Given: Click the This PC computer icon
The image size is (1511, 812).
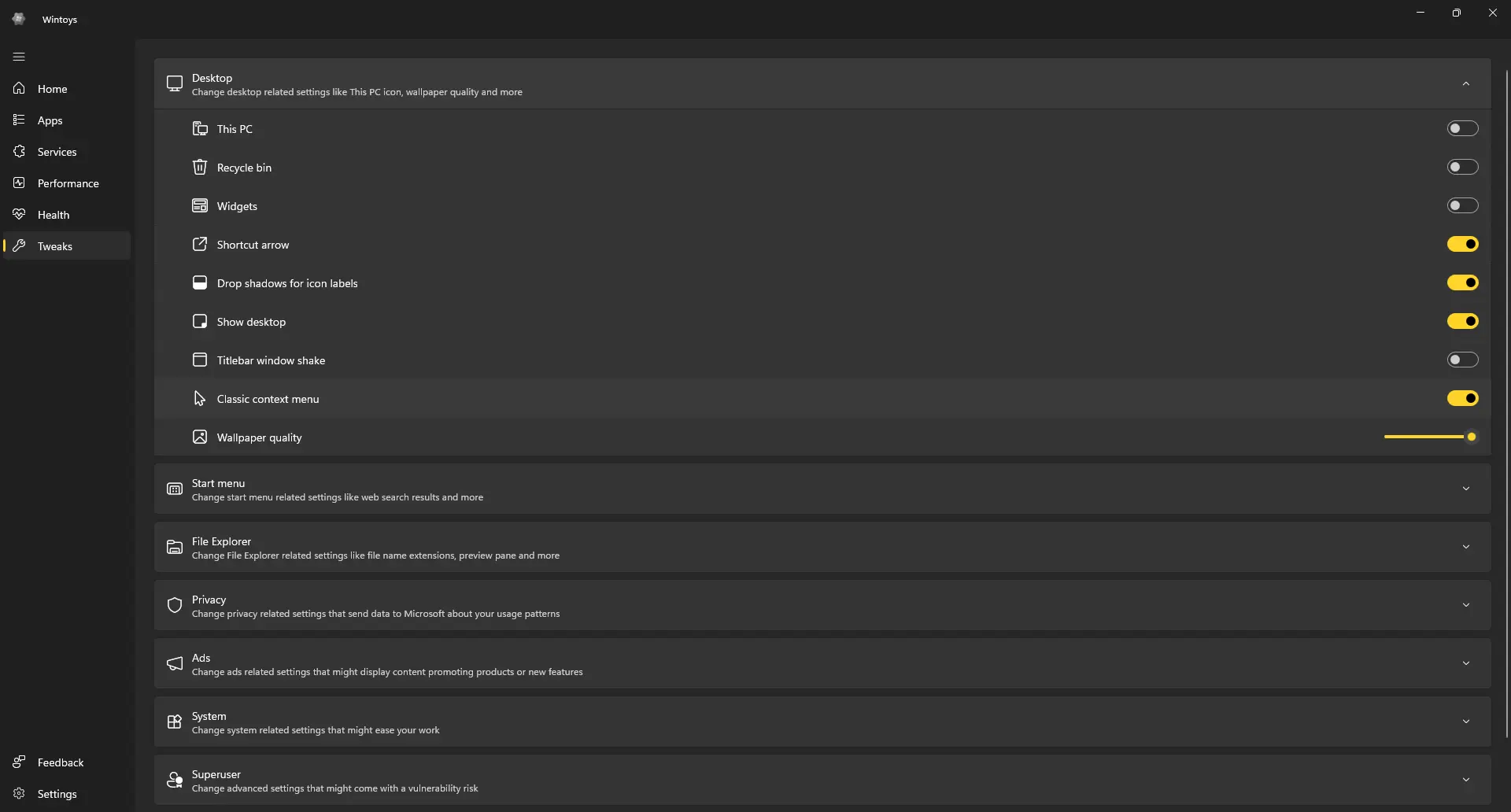Looking at the screenshot, I should [x=200, y=128].
